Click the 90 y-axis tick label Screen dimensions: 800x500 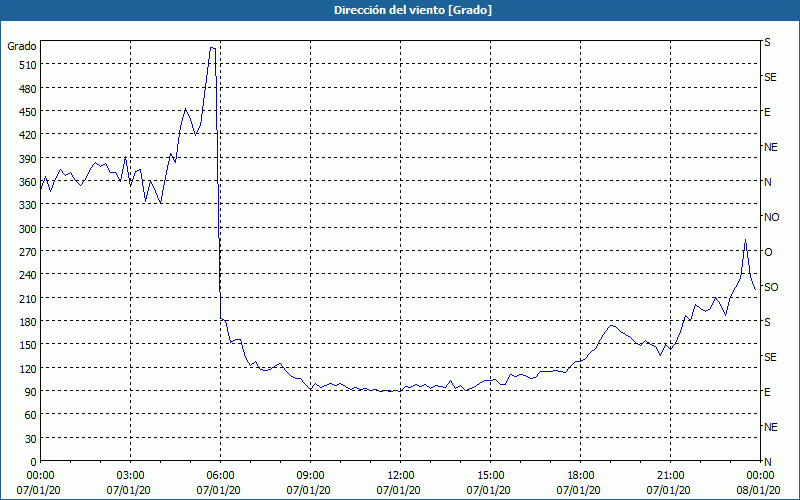coord(31,392)
